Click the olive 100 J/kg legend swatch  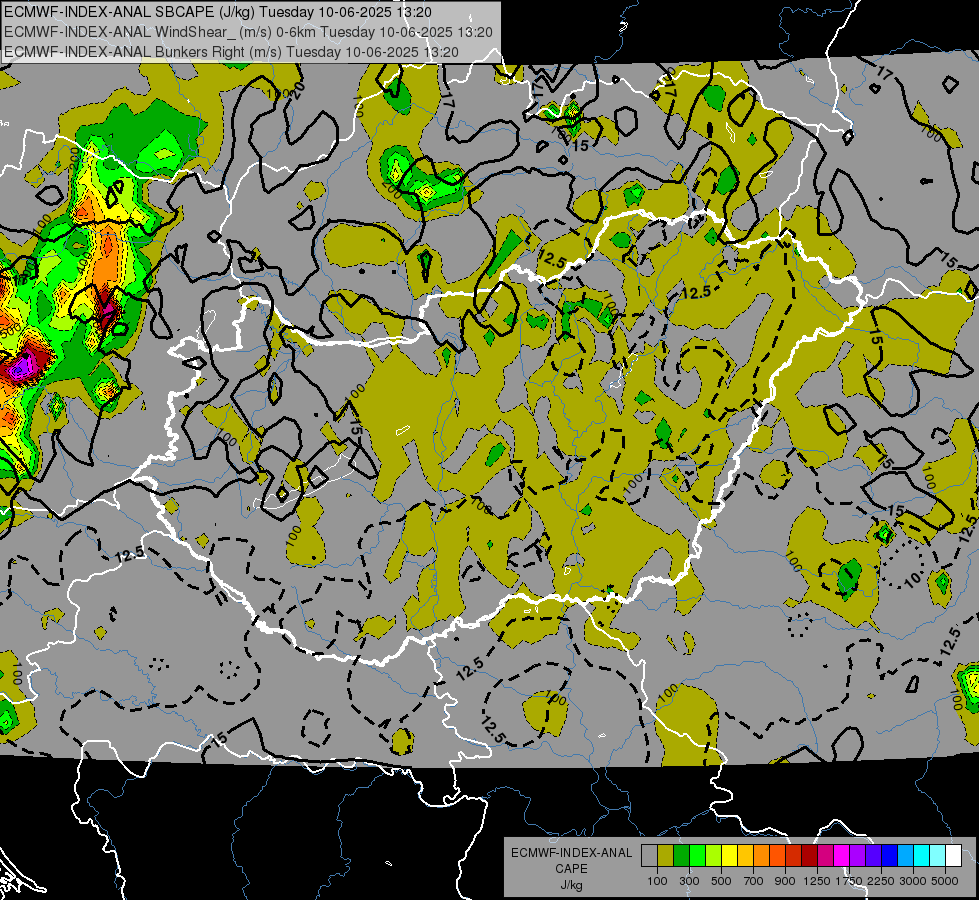pyautogui.click(x=666, y=855)
